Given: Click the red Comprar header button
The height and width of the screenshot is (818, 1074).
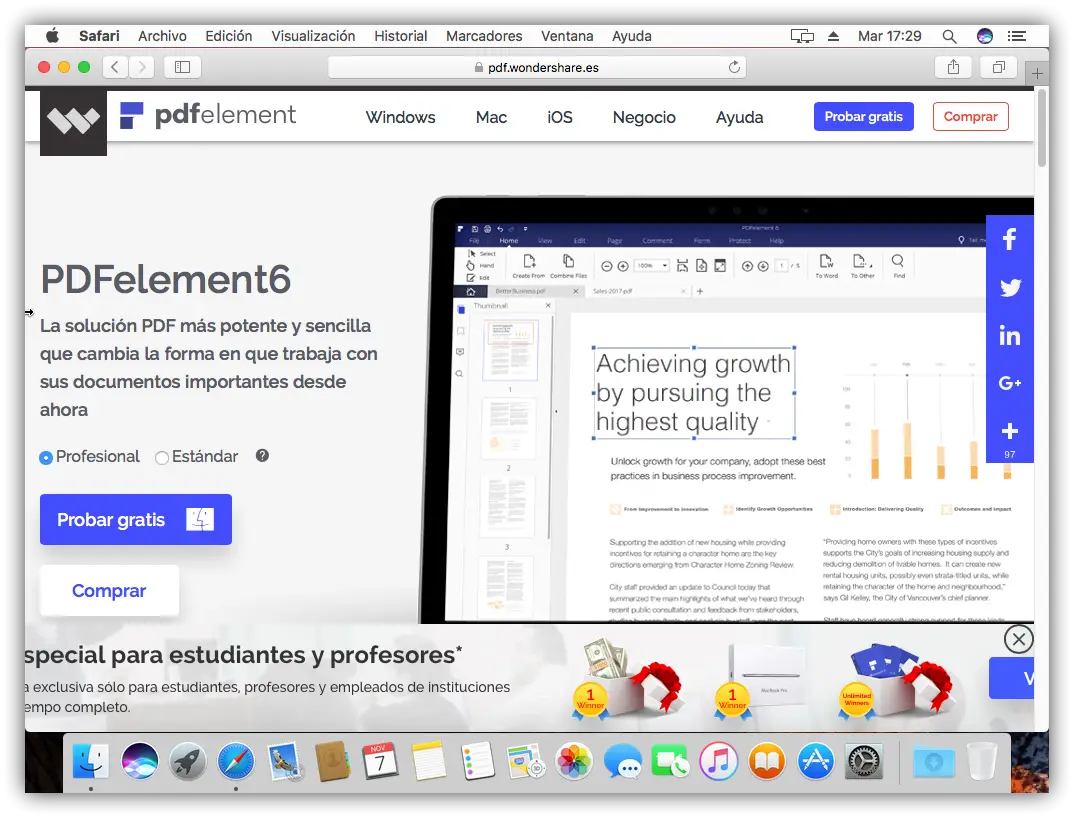Looking at the screenshot, I should (971, 116).
